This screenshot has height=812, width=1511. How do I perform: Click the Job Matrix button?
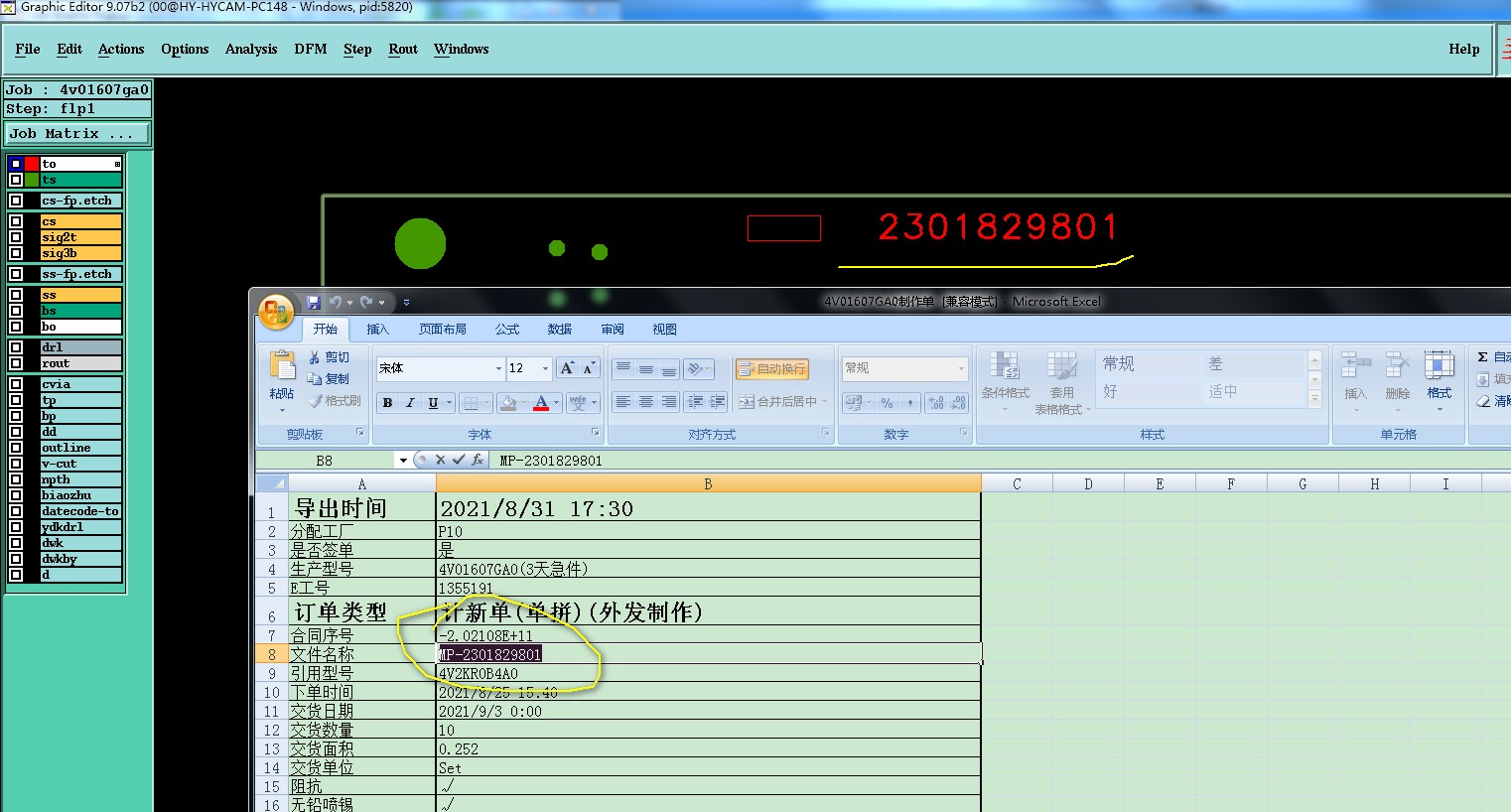[77, 133]
